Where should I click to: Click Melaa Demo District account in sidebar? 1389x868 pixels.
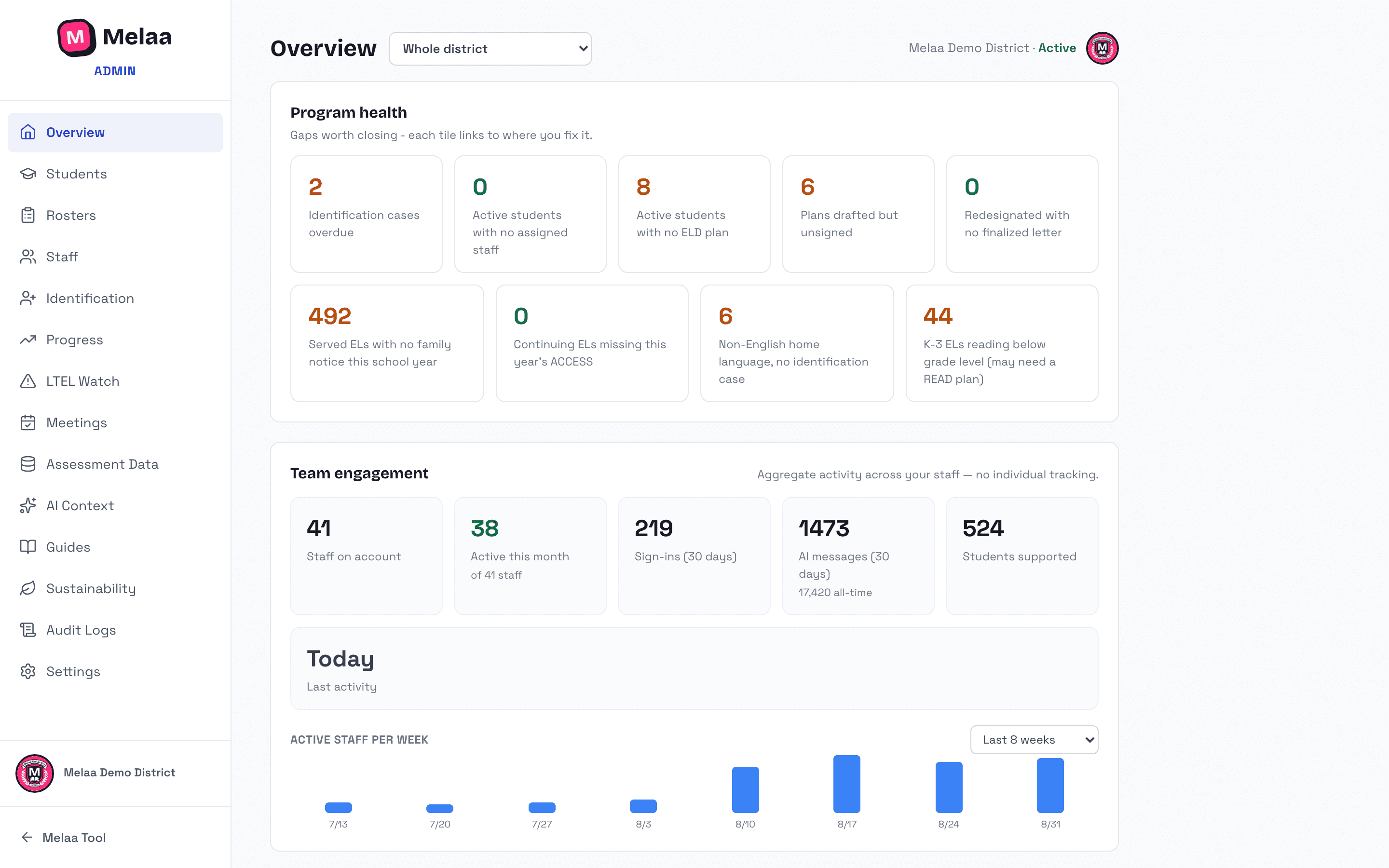(x=115, y=773)
